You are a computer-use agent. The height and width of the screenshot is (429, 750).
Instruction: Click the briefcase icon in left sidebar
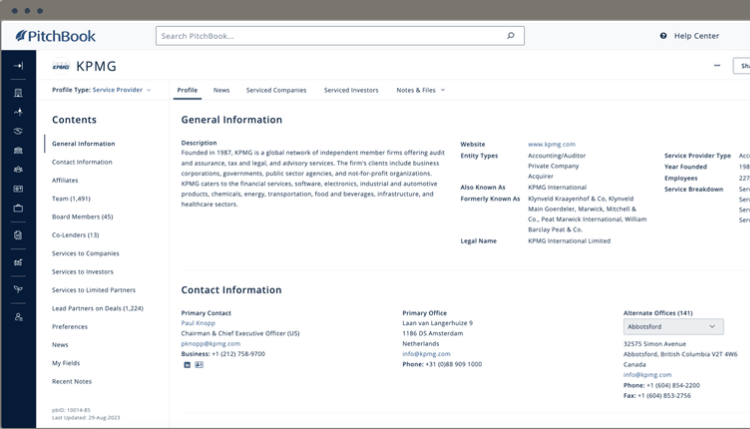[18, 208]
